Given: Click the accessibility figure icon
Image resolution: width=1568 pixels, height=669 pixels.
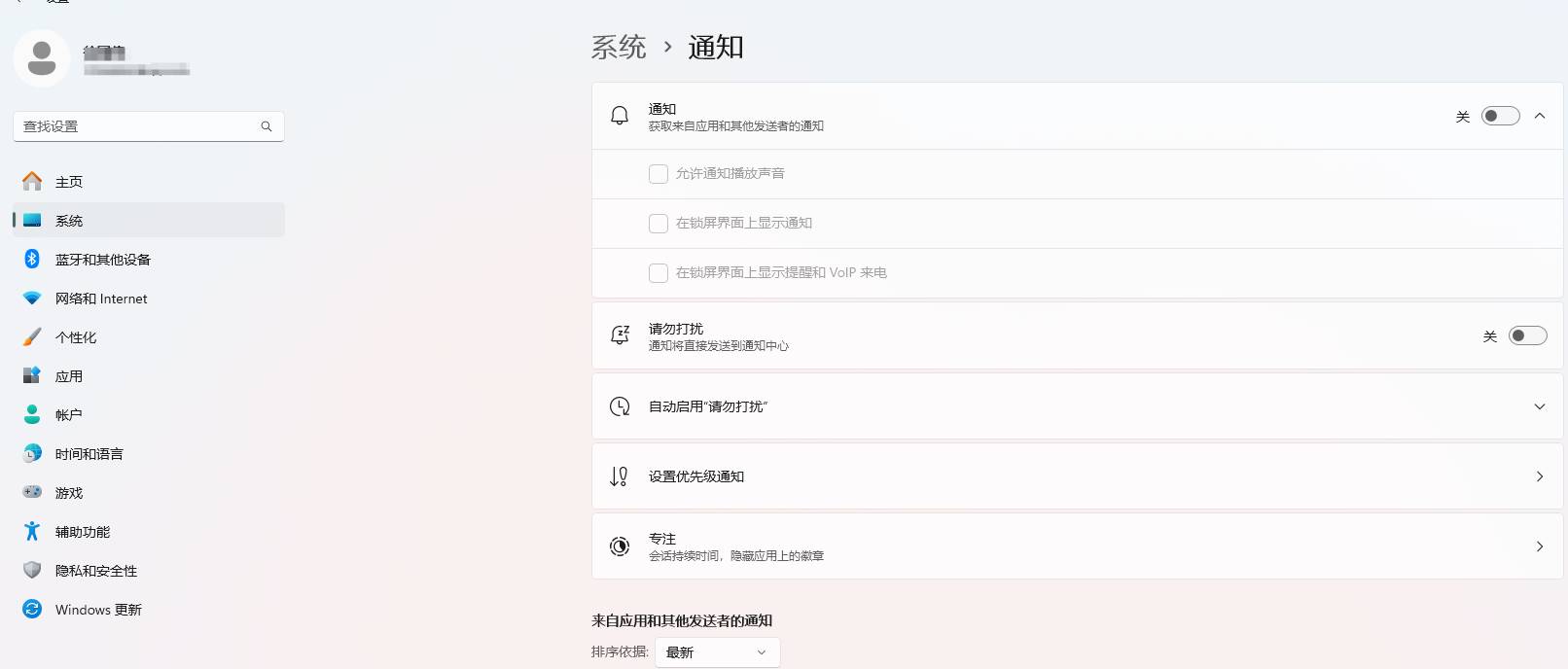Looking at the screenshot, I should click(x=32, y=531).
